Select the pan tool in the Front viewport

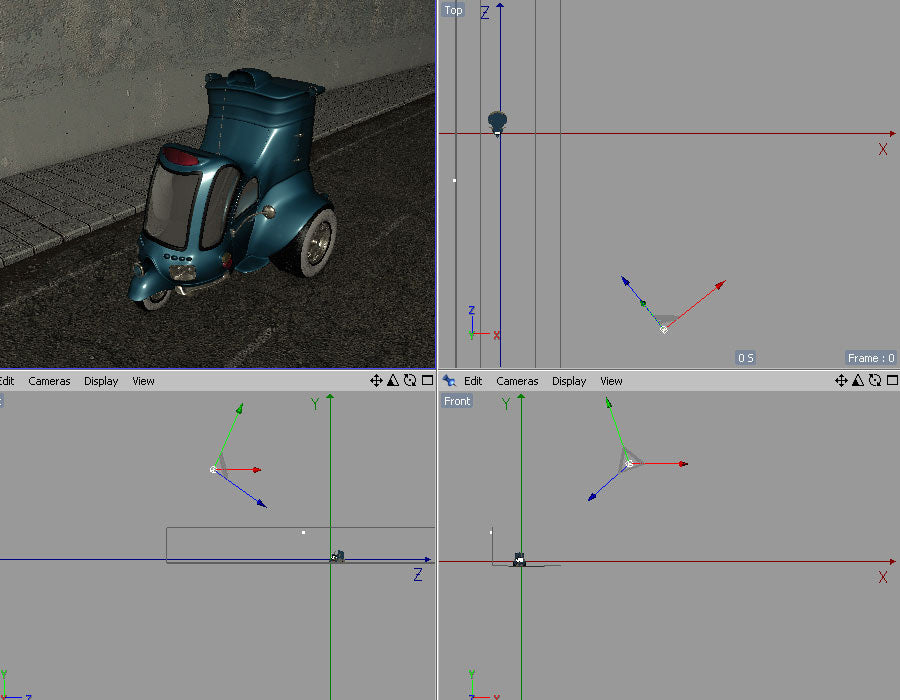click(x=843, y=380)
